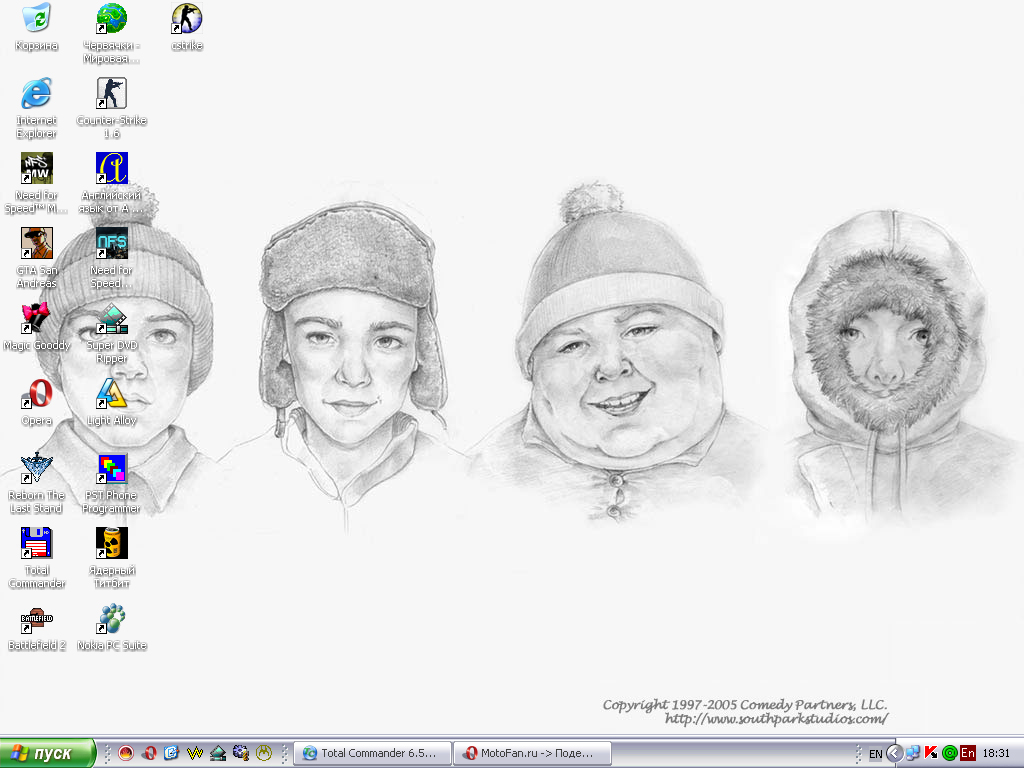The height and width of the screenshot is (768, 1024).
Task: Launch the red flame quick launch icon
Action: click(x=126, y=753)
